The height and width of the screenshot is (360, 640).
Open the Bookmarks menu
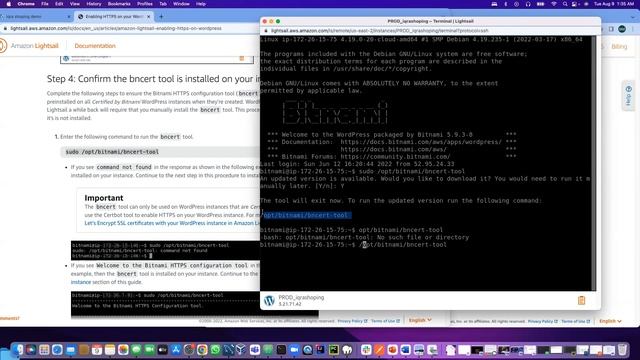coord(119,4)
